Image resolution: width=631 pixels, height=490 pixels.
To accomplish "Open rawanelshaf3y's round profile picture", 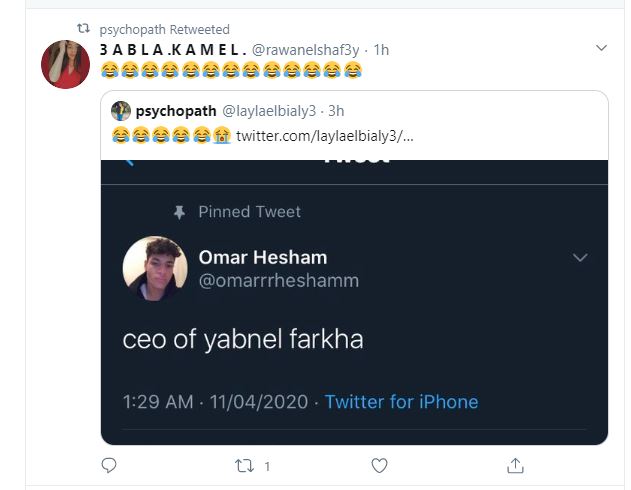I will (66, 64).
